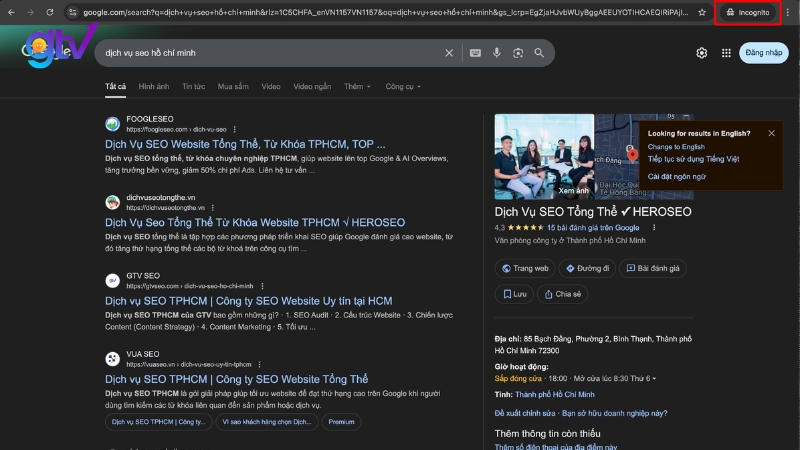
Task: Click Thêm số điện thoại của địa điểm này
Action: coord(556,447)
